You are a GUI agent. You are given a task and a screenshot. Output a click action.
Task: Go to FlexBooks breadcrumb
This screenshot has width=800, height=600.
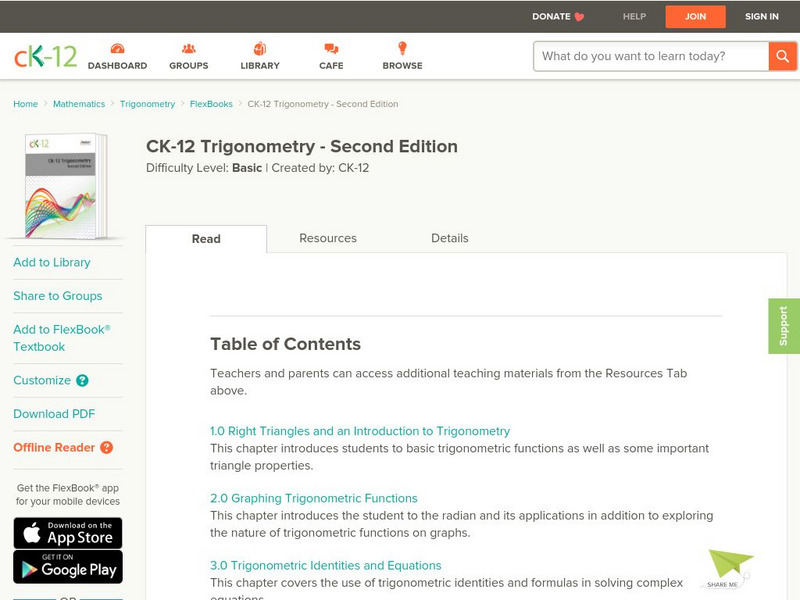coord(211,104)
